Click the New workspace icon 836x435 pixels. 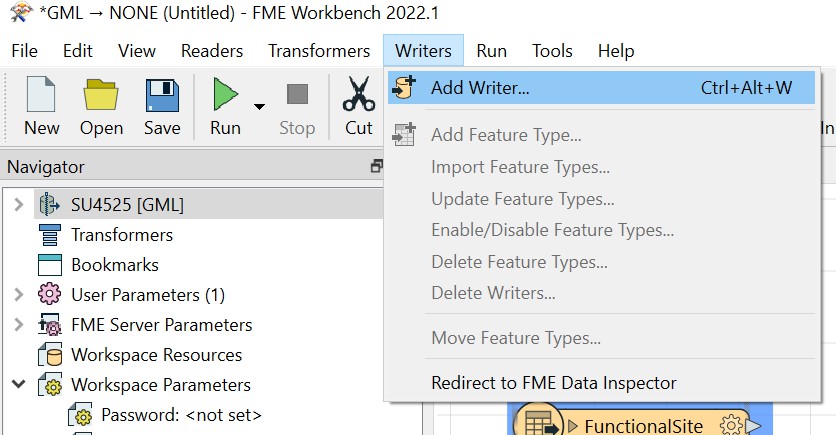41,94
